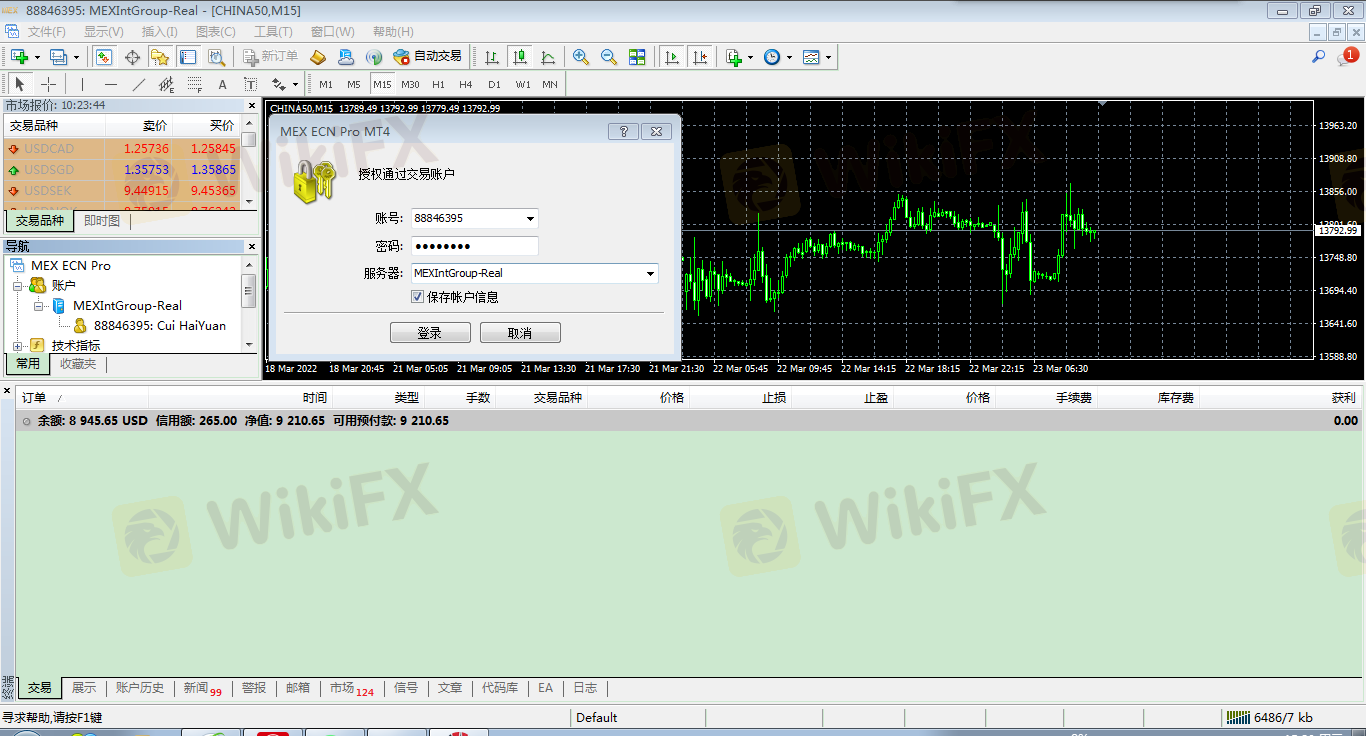The height and width of the screenshot is (736, 1366).
Task: Open the Market Watch panel icon
Action: pos(104,57)
